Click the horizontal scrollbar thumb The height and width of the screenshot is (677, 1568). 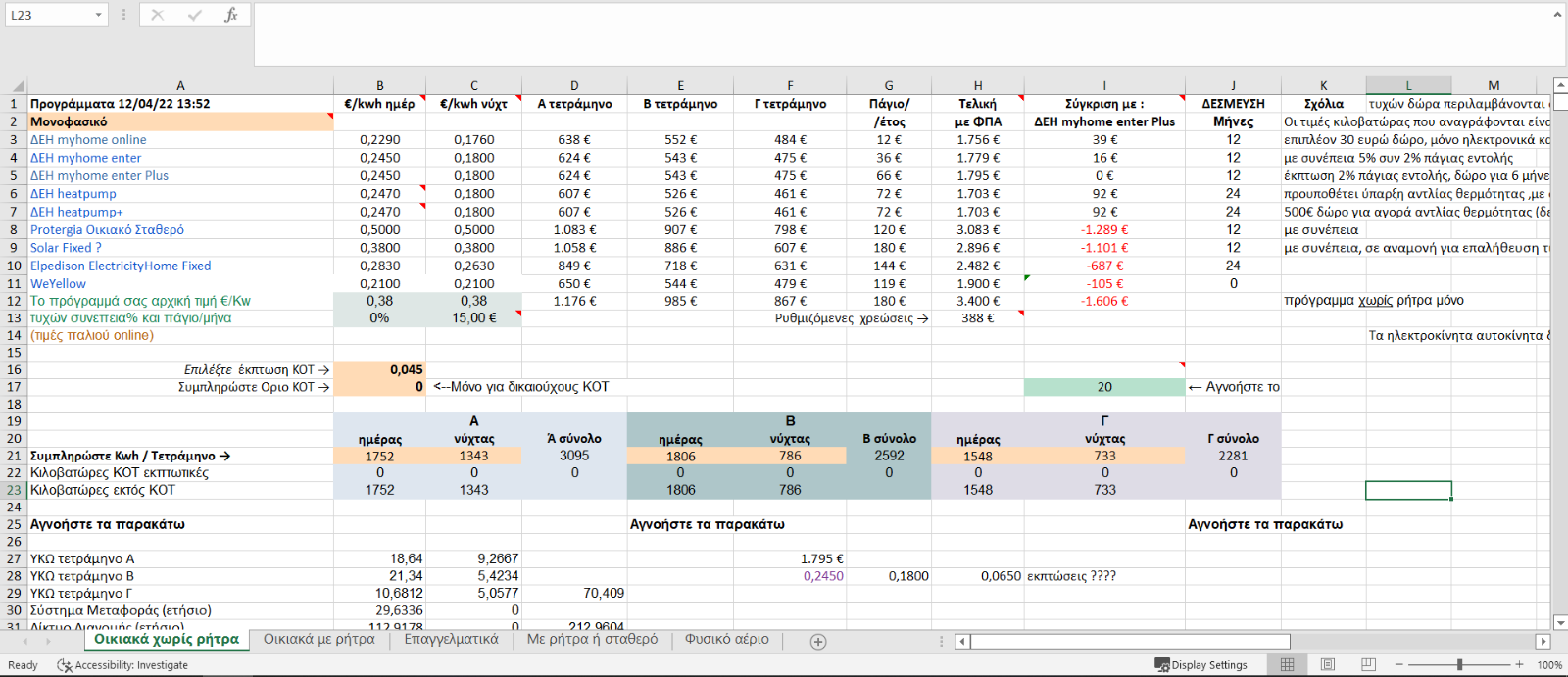point(1130,641)
